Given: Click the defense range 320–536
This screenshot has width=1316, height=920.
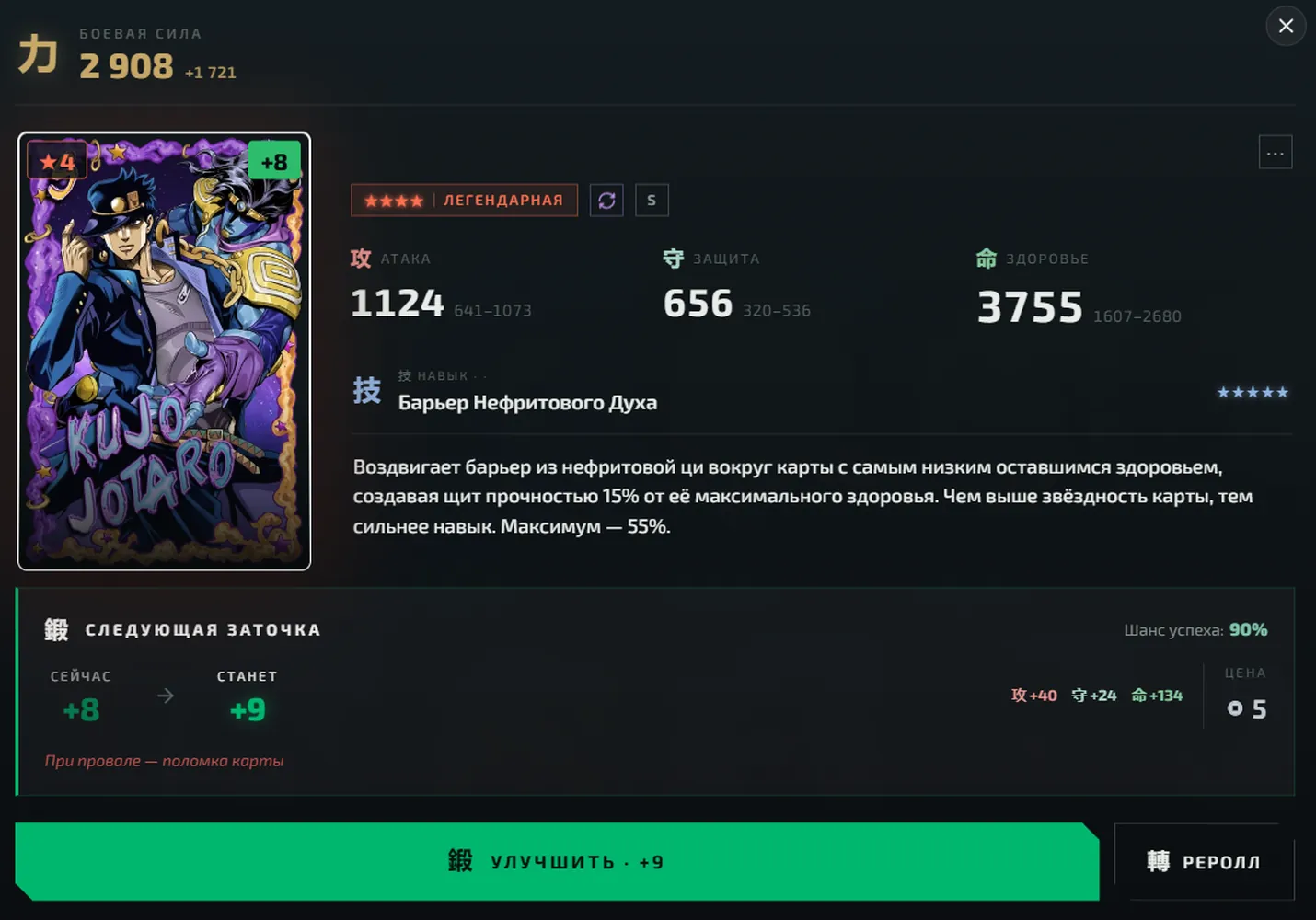Looking at the screenshot, I should [x=777, y=311].
